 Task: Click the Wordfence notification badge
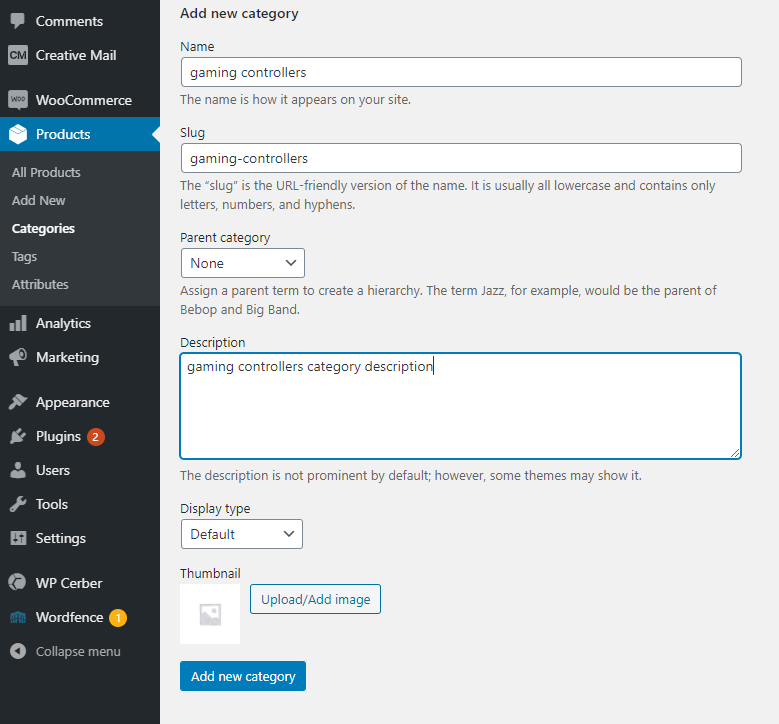pyautogui.click(x=118, y=618)
